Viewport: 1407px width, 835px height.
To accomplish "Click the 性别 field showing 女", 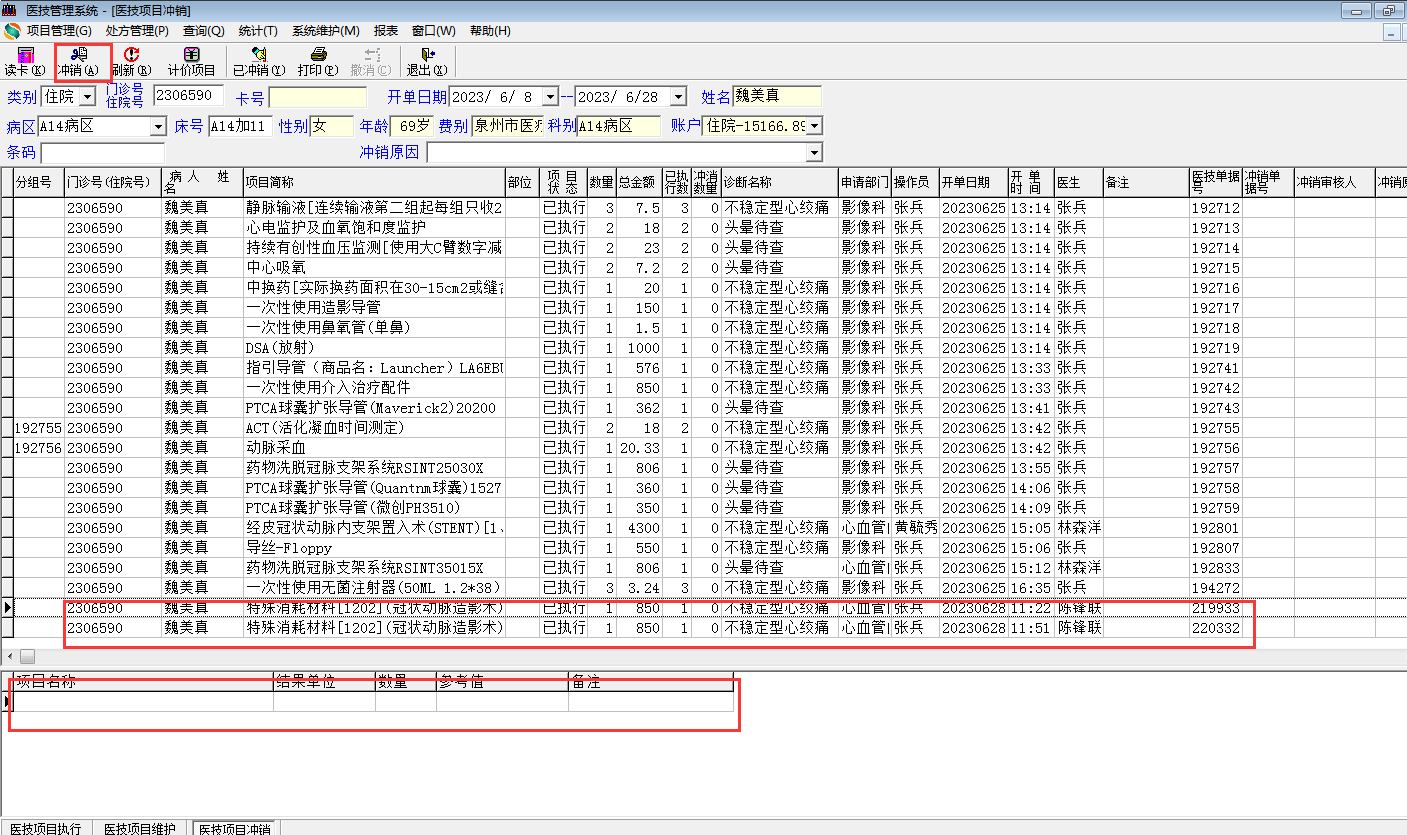I will pyautogui.click(x=332, y=126).
